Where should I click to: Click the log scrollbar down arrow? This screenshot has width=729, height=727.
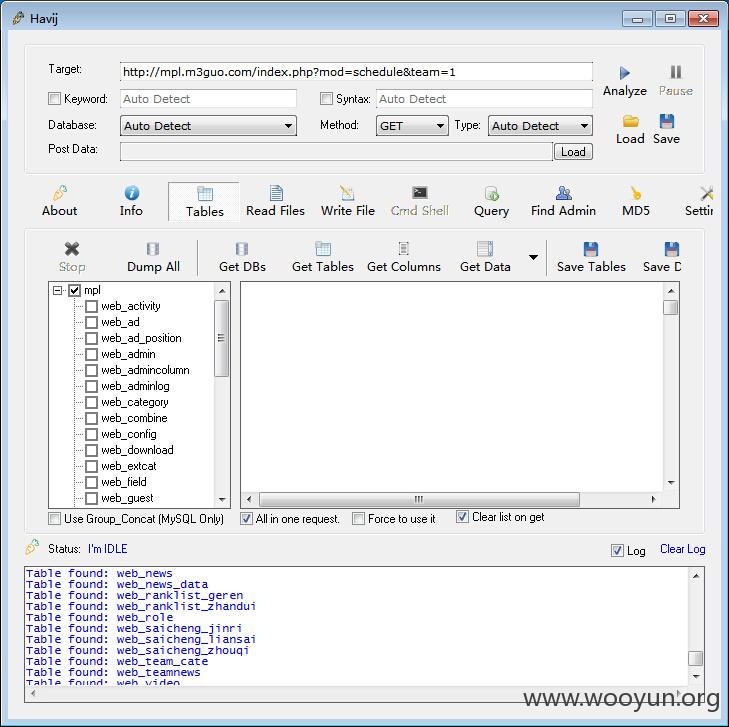pyautogui.click(x=696, y=676)
